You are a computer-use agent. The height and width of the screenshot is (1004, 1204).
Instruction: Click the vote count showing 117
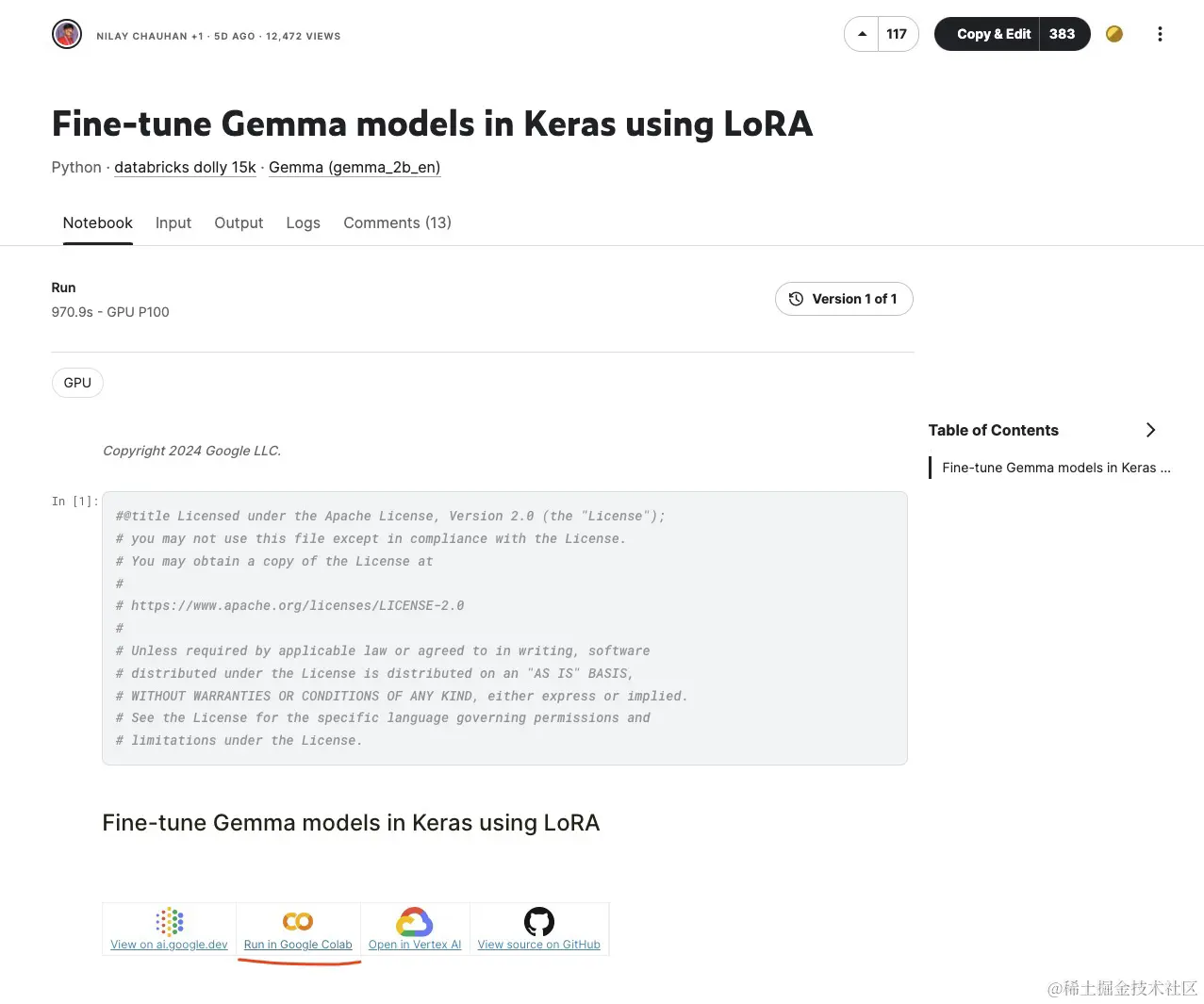(x=895, y=33)
